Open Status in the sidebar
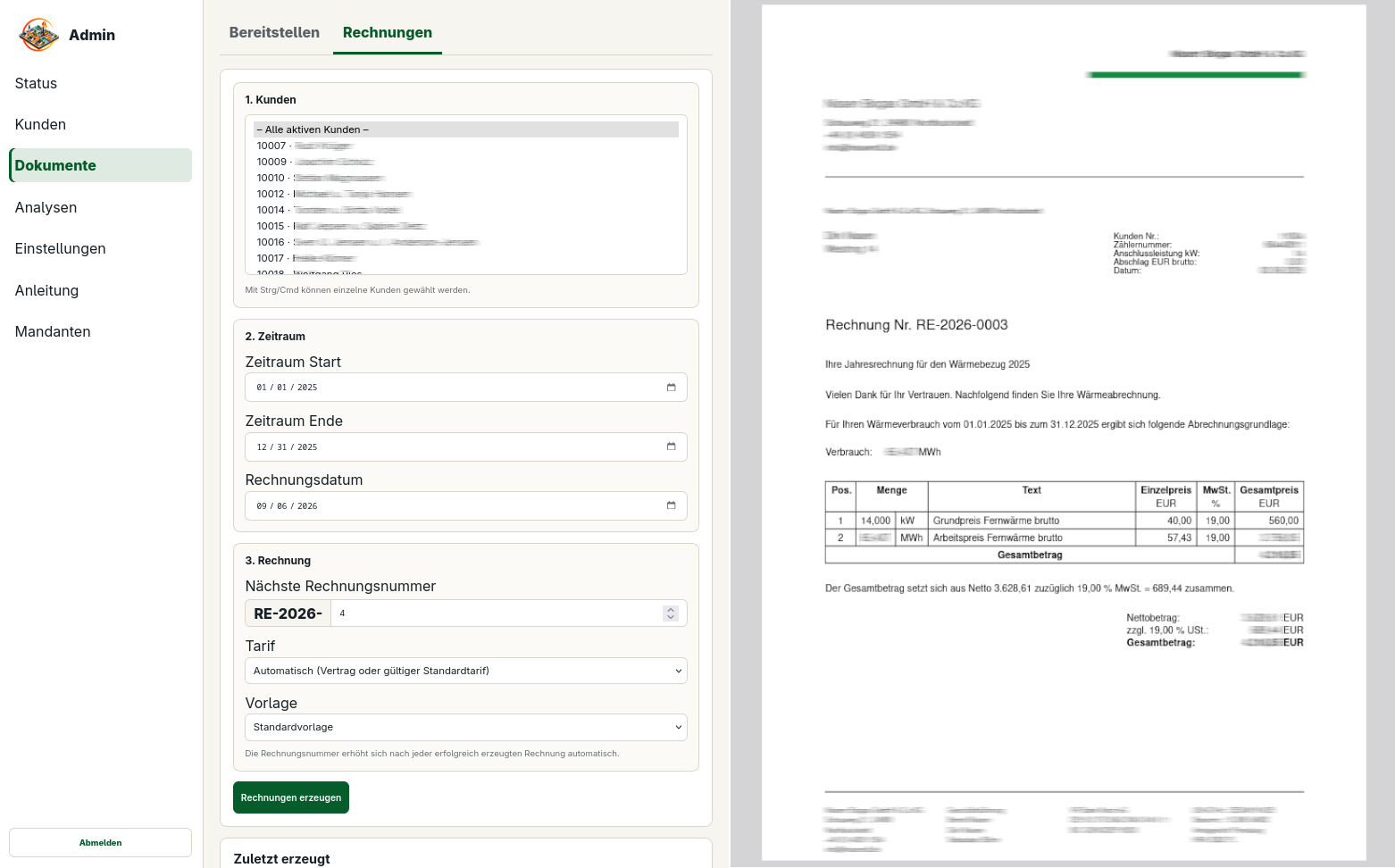Image resolution: width=1395 pixels, height=868 pixels. coord(100,83)
